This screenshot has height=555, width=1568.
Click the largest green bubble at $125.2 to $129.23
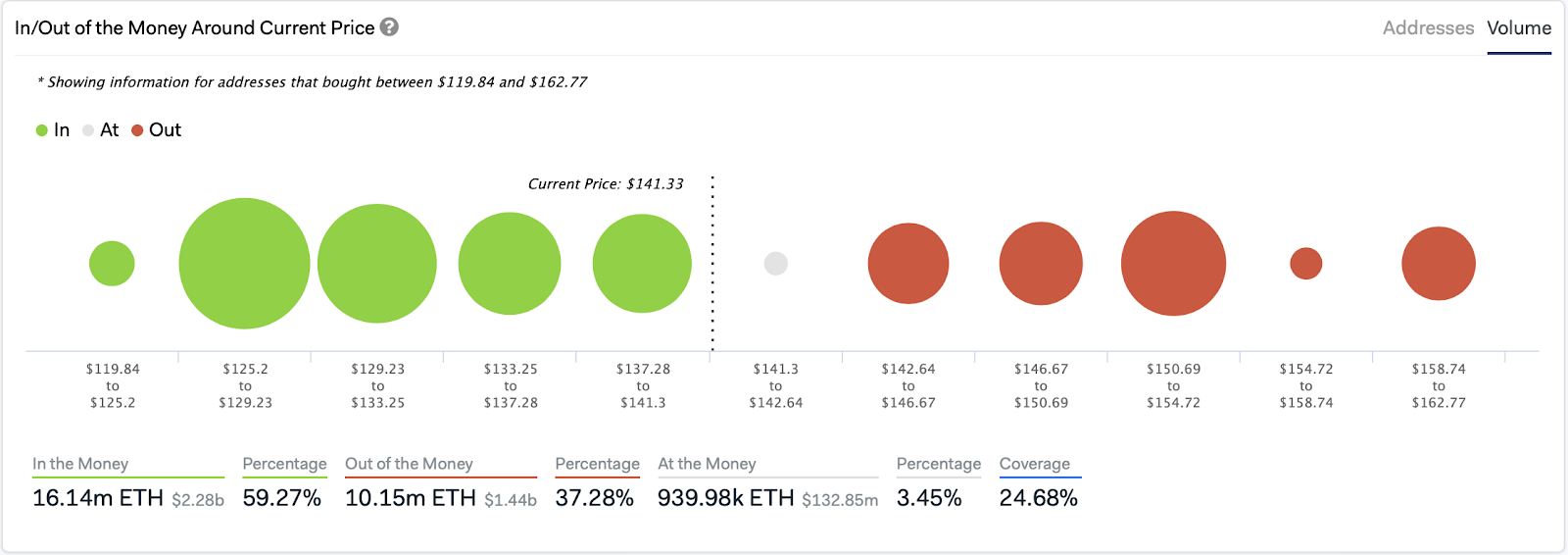[245, 264]
